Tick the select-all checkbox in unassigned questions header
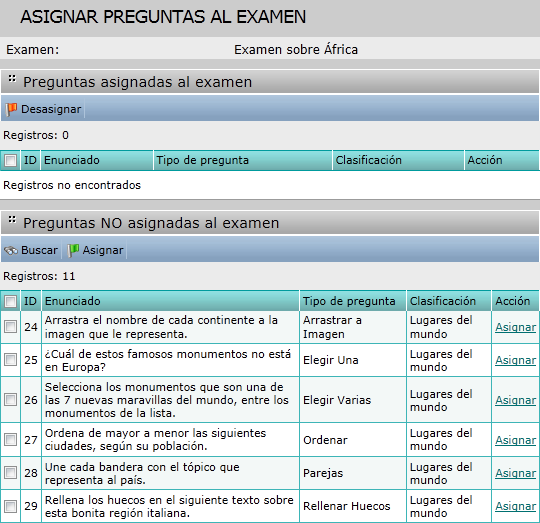 [10, 301]
